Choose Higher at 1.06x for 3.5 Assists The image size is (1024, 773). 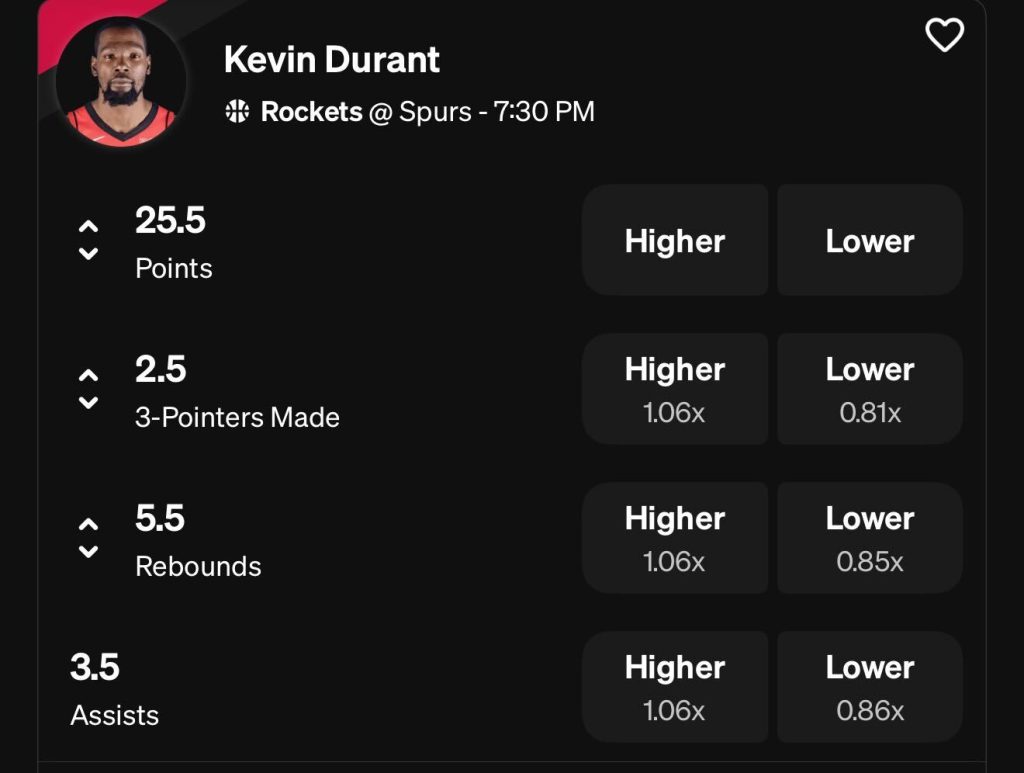675,686
